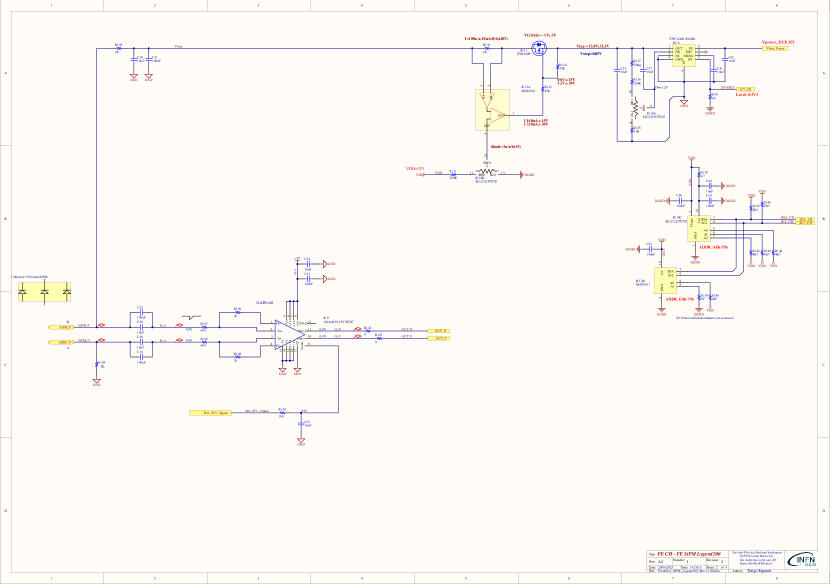Image resolution: width=830 pixels, height=585 pixels.
Task: Select the yellow reference port below the amplifier
Action: coord(210,412)
